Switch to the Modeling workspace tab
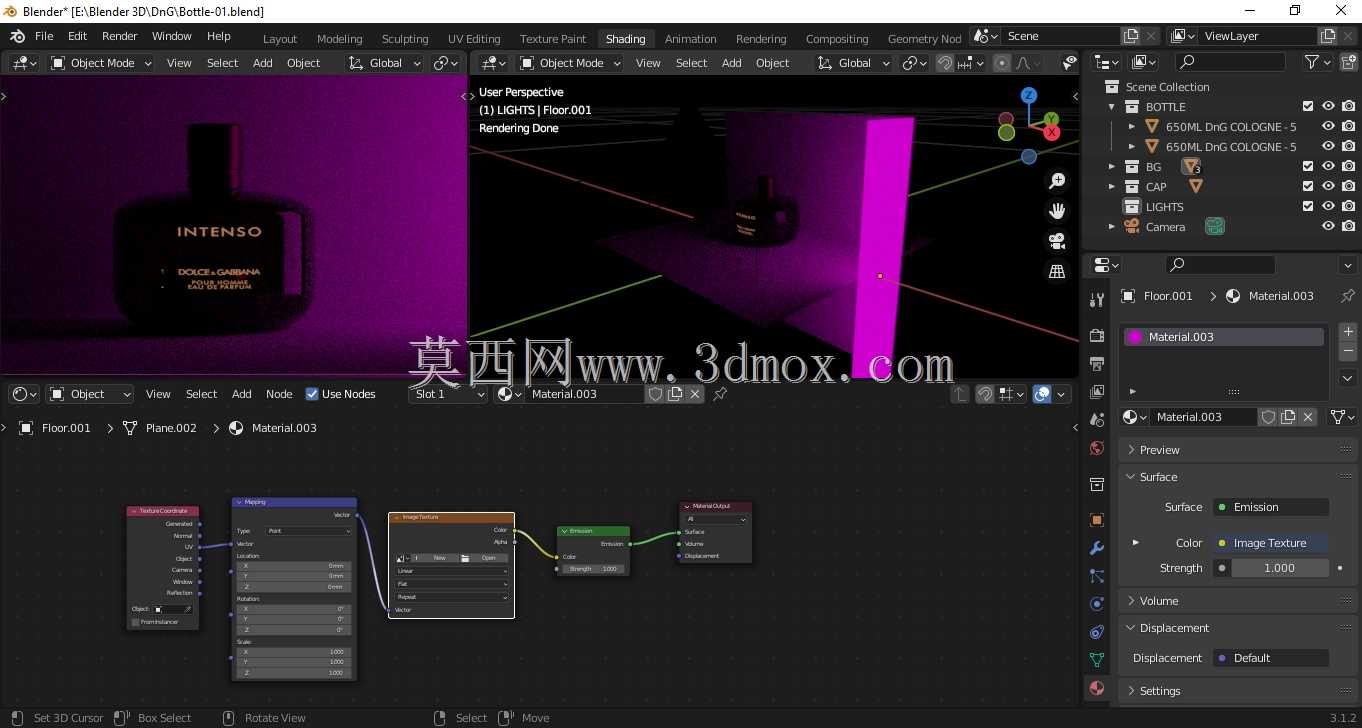This screenshot has height=728, width=1362. (340, 39)
